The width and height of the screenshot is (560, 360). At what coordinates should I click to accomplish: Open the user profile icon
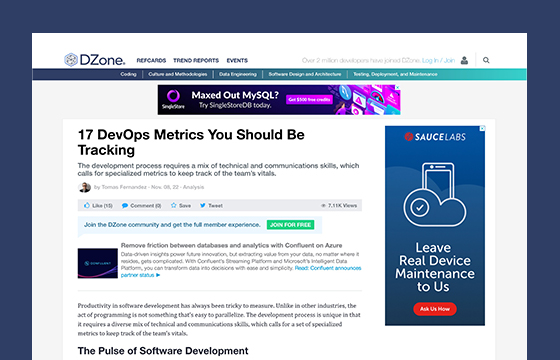pos(464,60)
